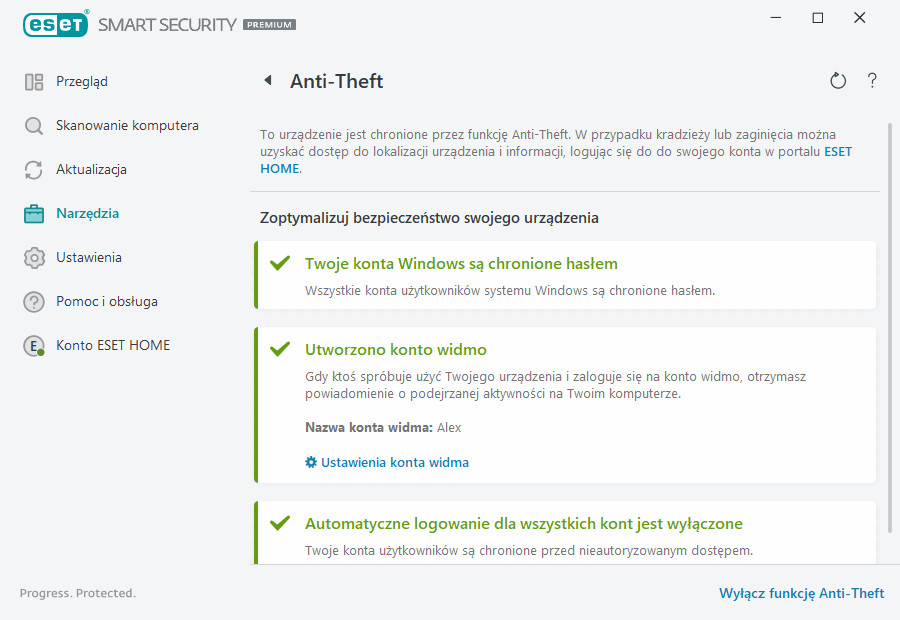Click the gear icon beside Ustawienia konta widma
Viewport: 900px width, 620px height.
pyautogui.click(x=310, y=463)
